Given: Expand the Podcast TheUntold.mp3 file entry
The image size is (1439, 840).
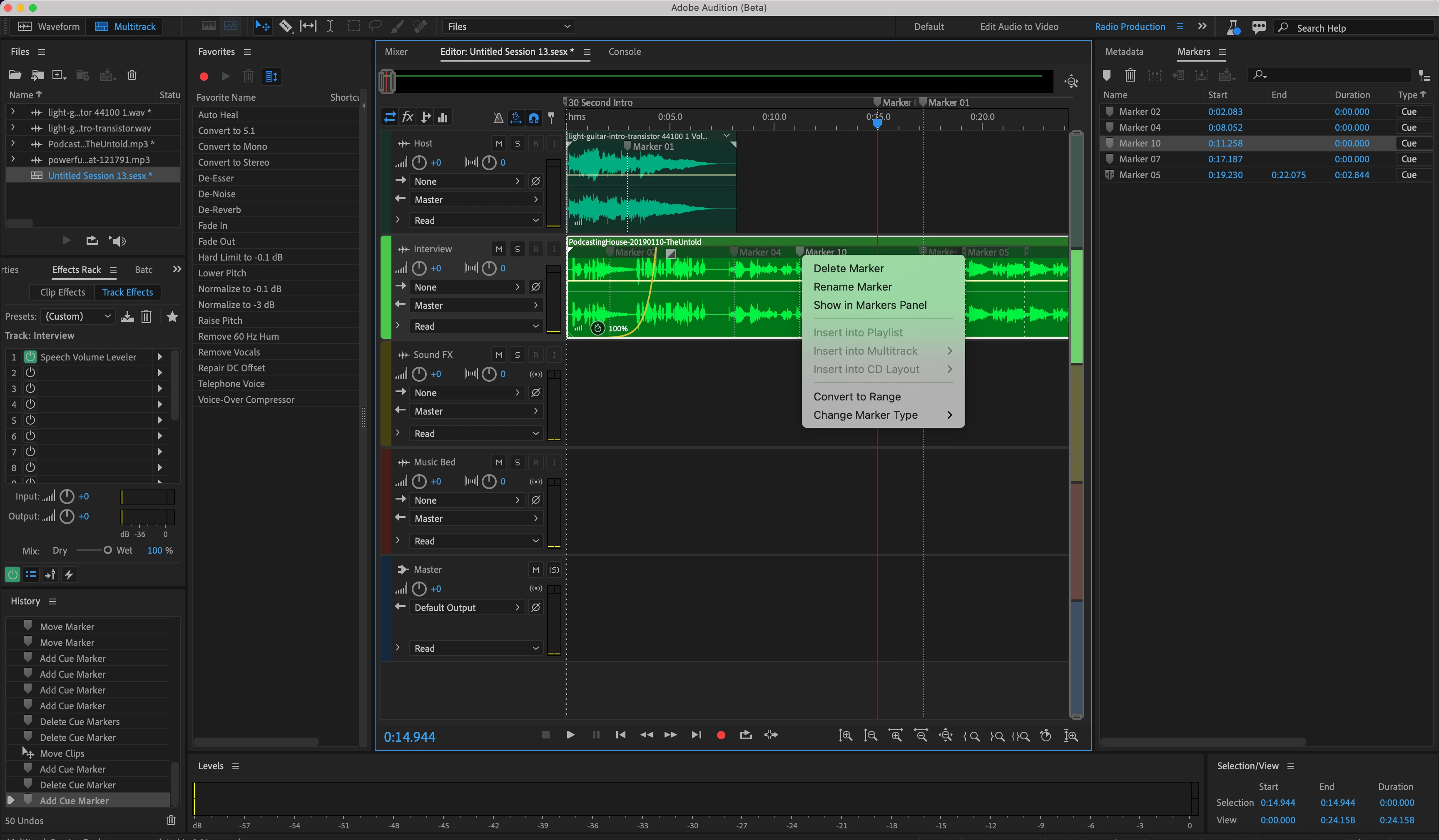Looking at the screenshot, I should (x=13, y=144).
